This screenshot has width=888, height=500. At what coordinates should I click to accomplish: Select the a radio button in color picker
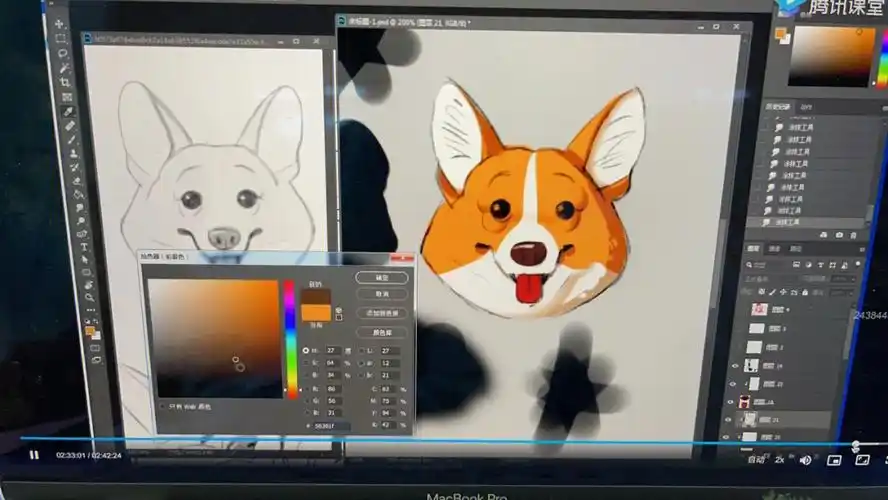click(361, 363)
